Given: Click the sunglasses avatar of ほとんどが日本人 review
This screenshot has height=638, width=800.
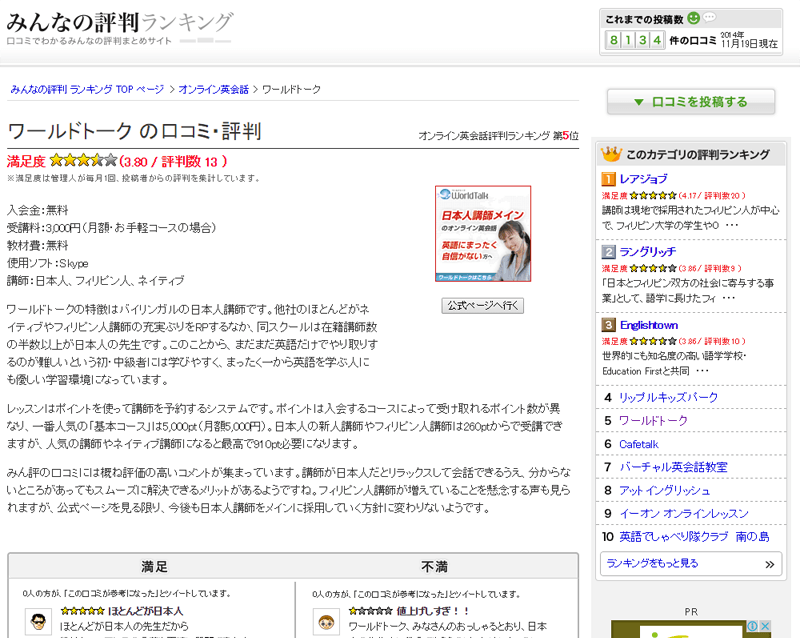Looking at the screenshot, I should (x=38, y=622).
